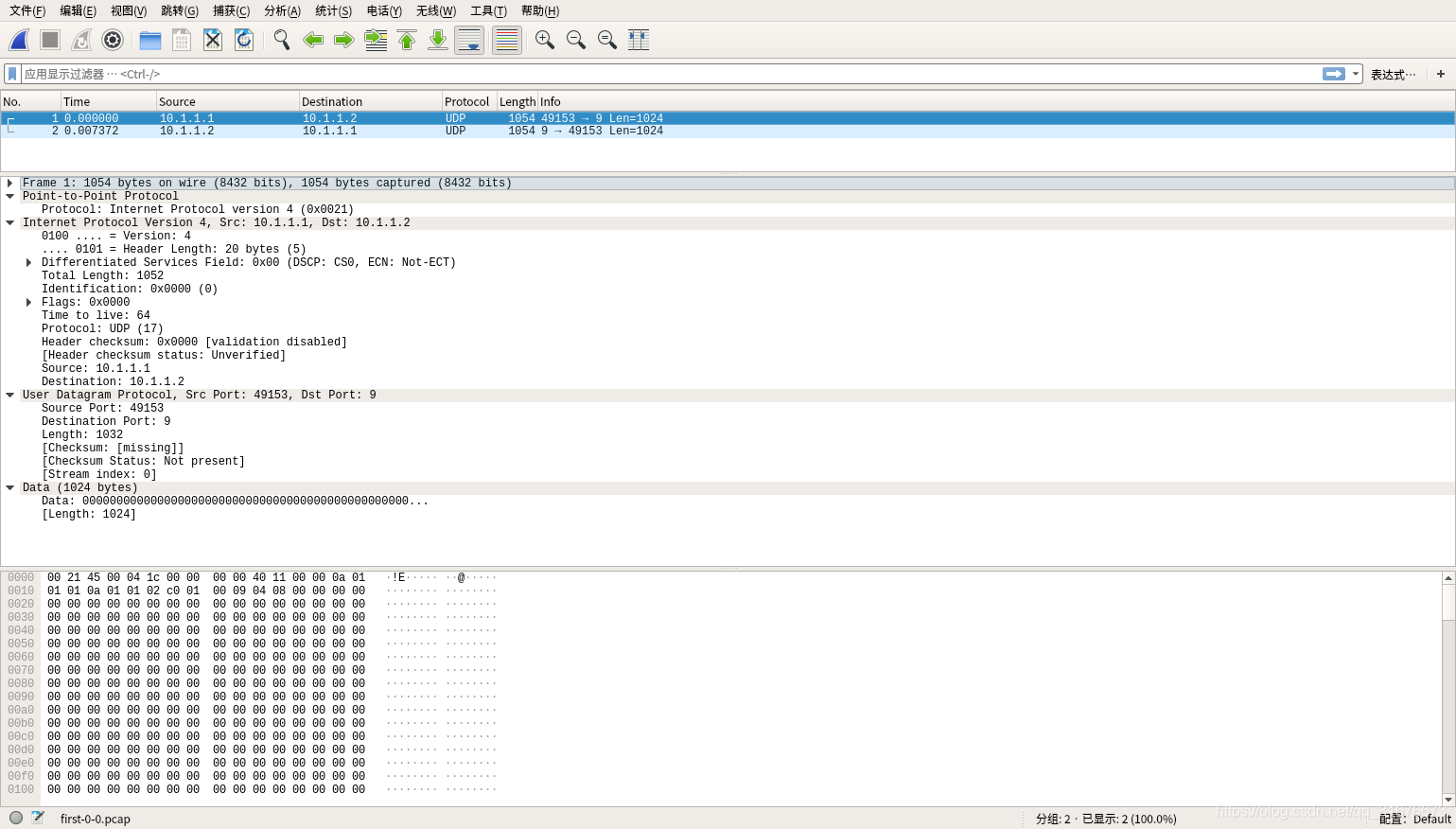Open the 文件(F) menu
1456x829 pixels.
(27, 11)
